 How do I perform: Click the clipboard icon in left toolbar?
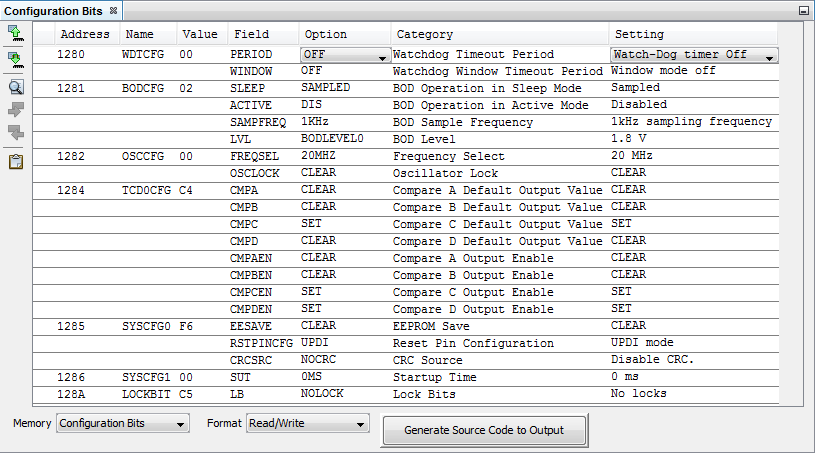point(15,161)
